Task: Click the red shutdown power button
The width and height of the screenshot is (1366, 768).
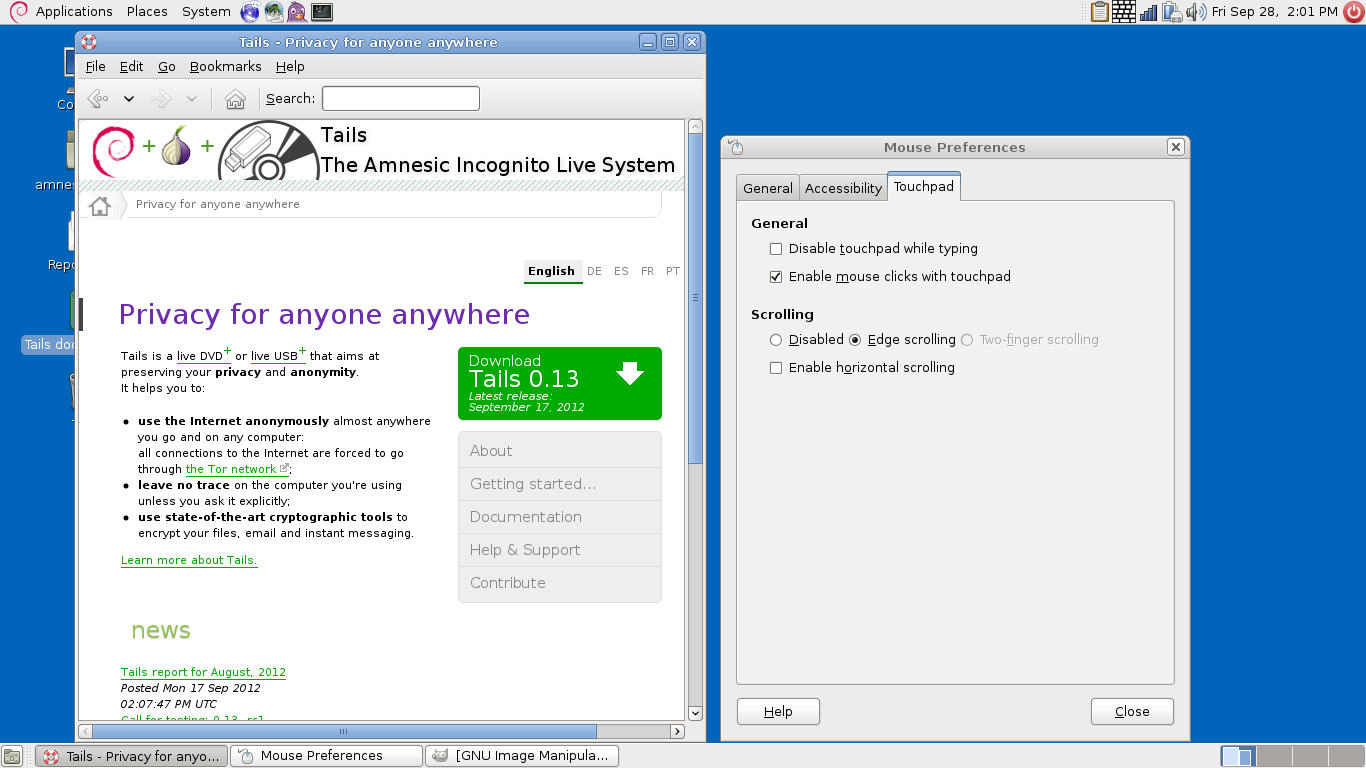Action: (x=1352, y=12)
